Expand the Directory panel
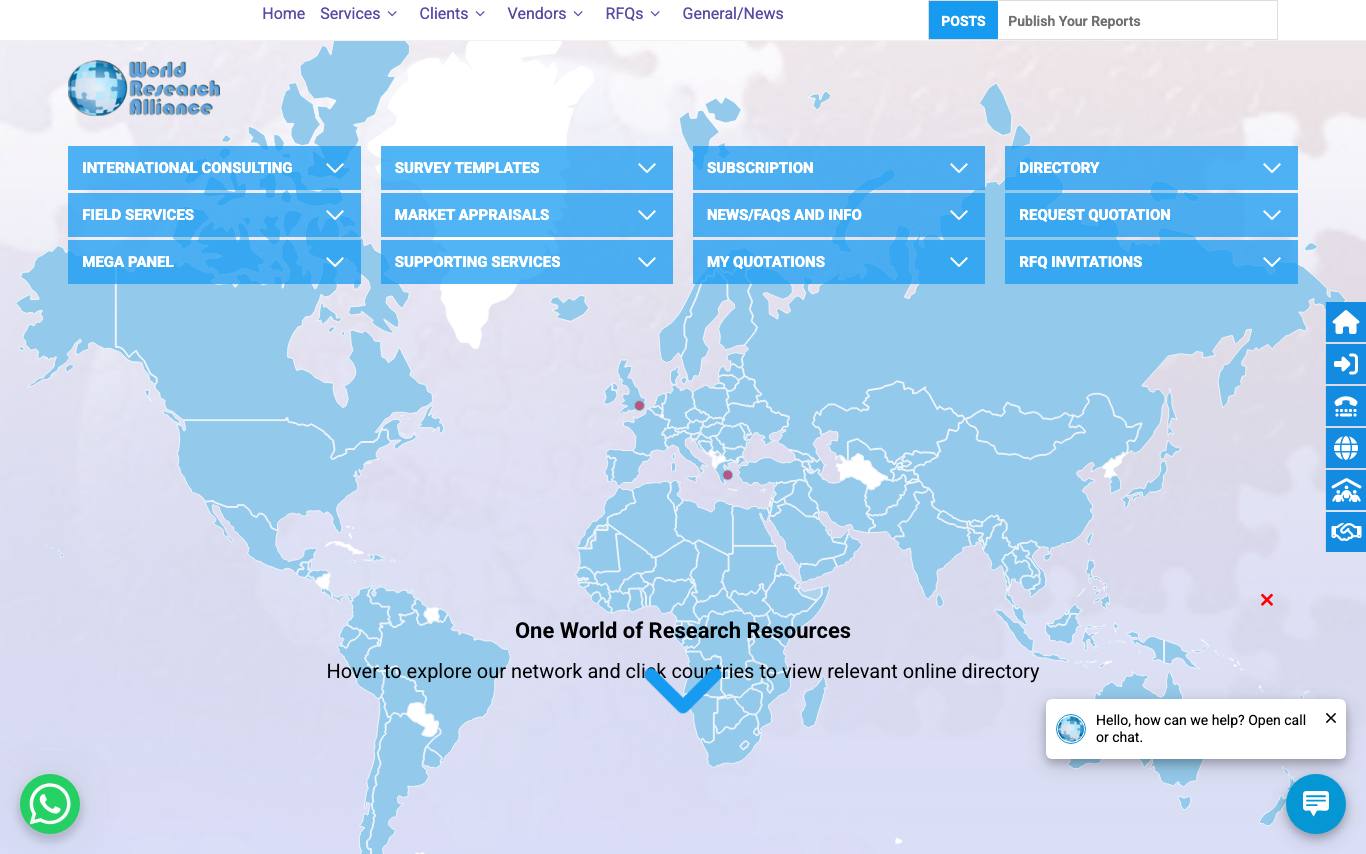The width and height of the screenshot is (1366, 854). coord(1151,168)
